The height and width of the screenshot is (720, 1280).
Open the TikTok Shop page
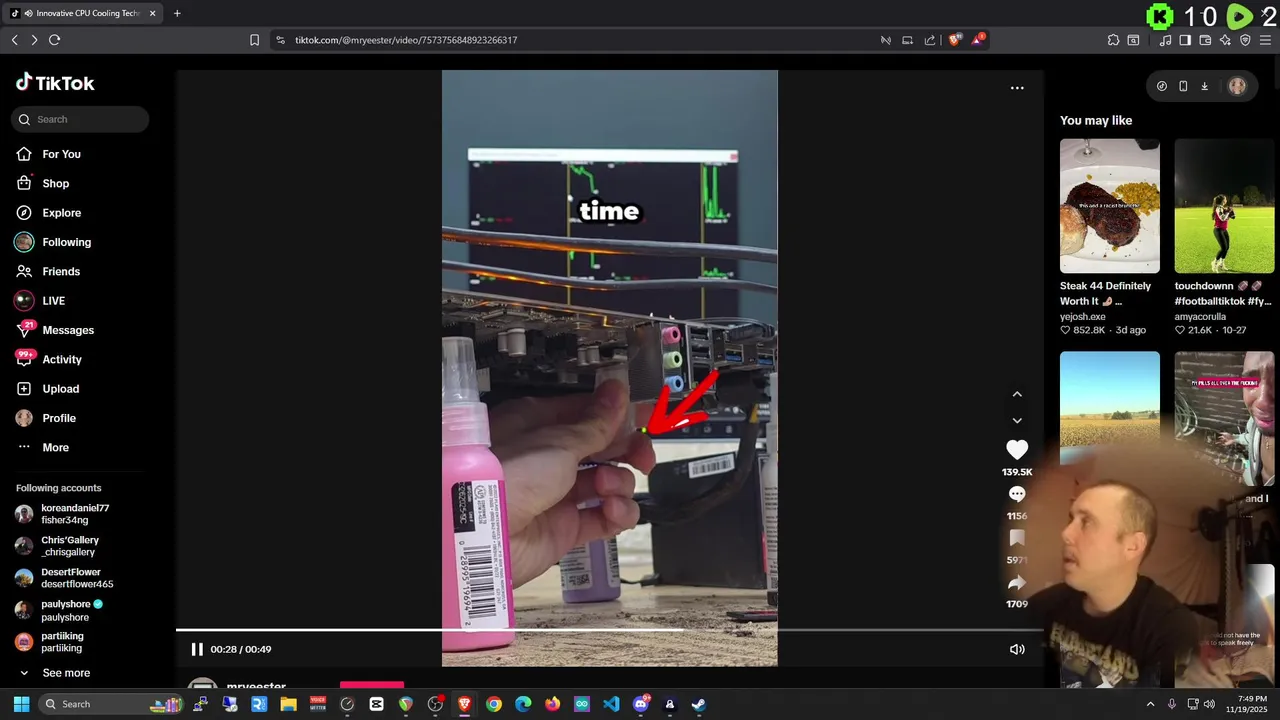point(55,183)
